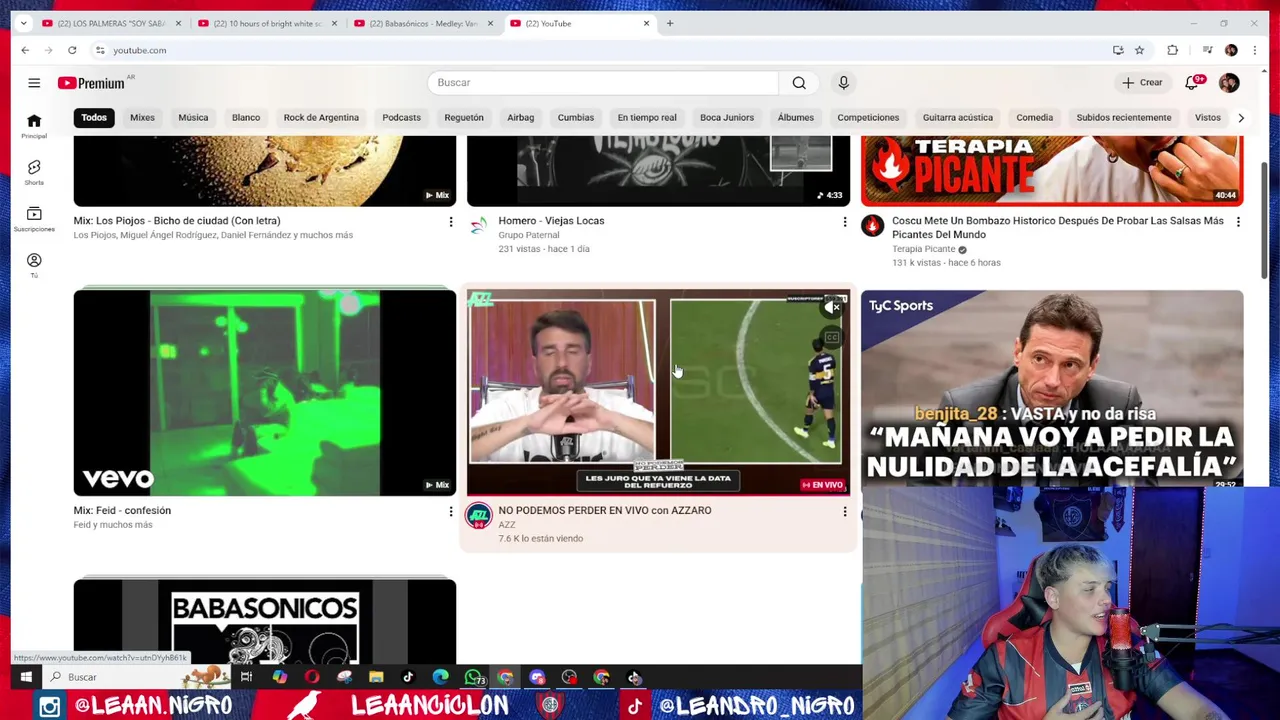1280x720 pixels.
Task: Open Terapia Picante channel name link
Action: [x=923, y=249]
